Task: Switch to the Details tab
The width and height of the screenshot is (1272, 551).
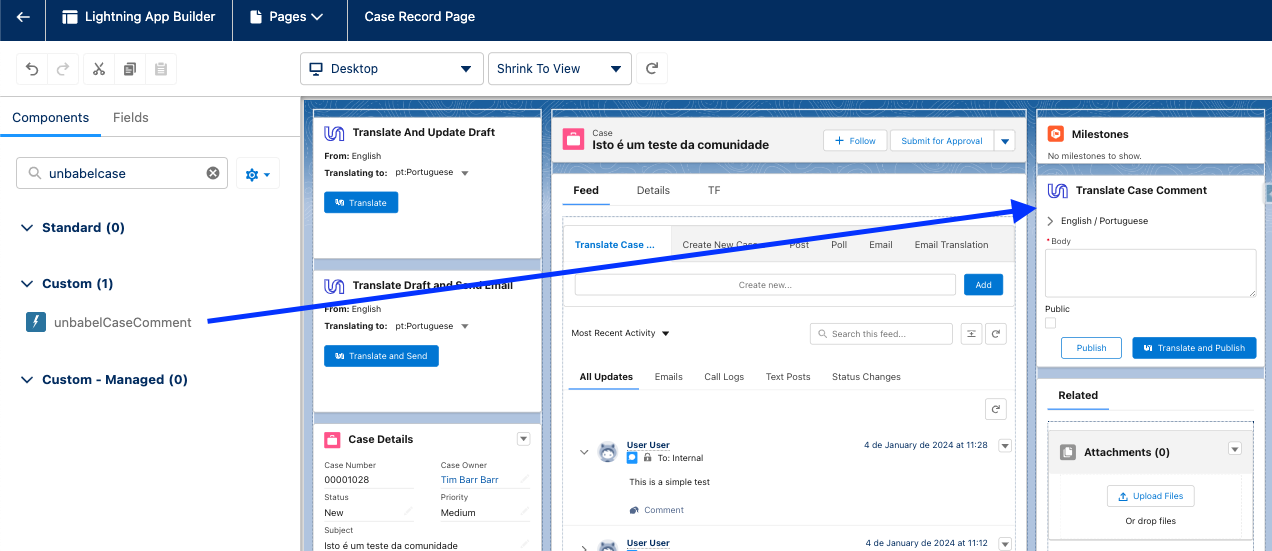Action: coord(653,190)
